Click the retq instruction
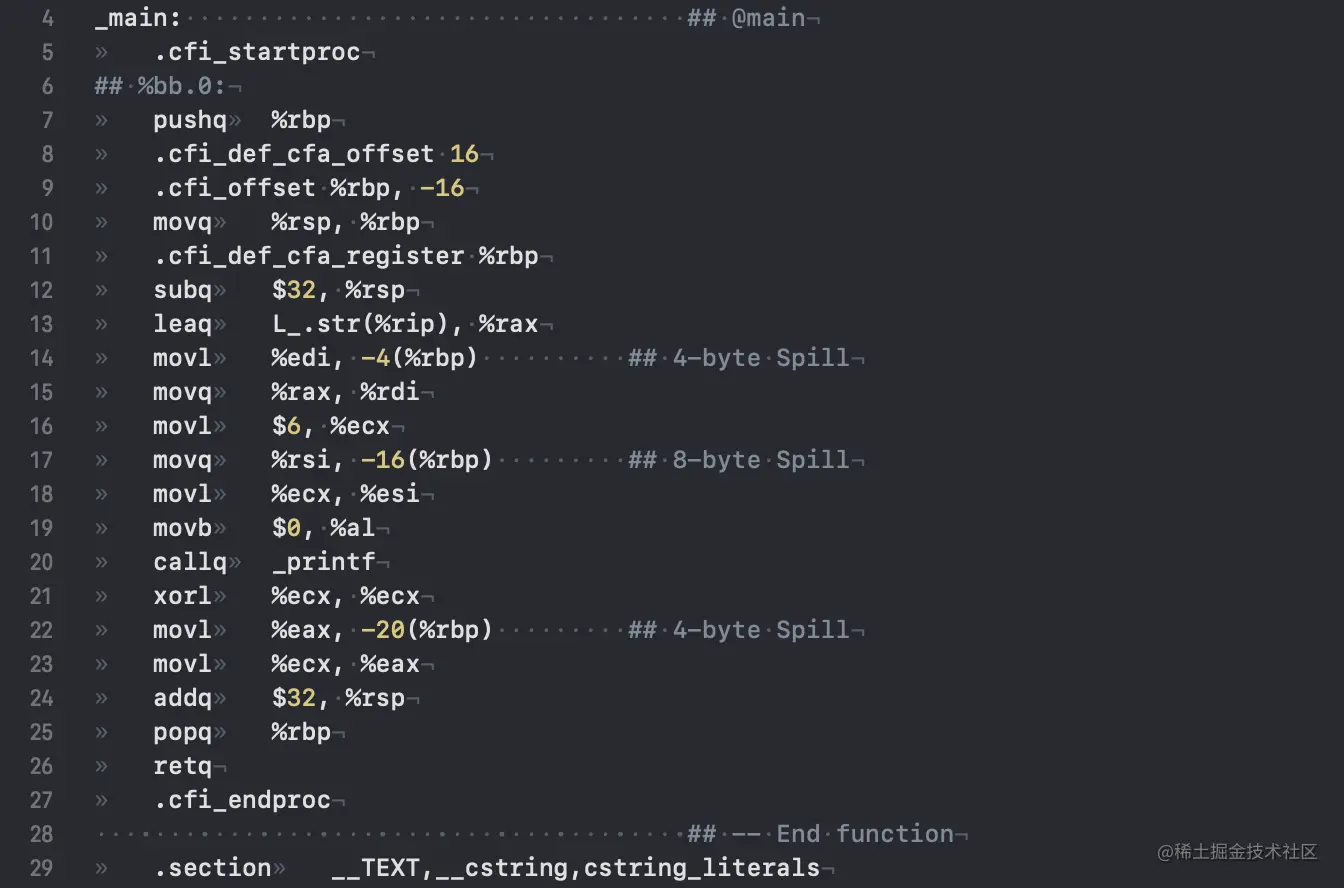The width and height of the screenshot is (1344, 888). tap(183, 766)
